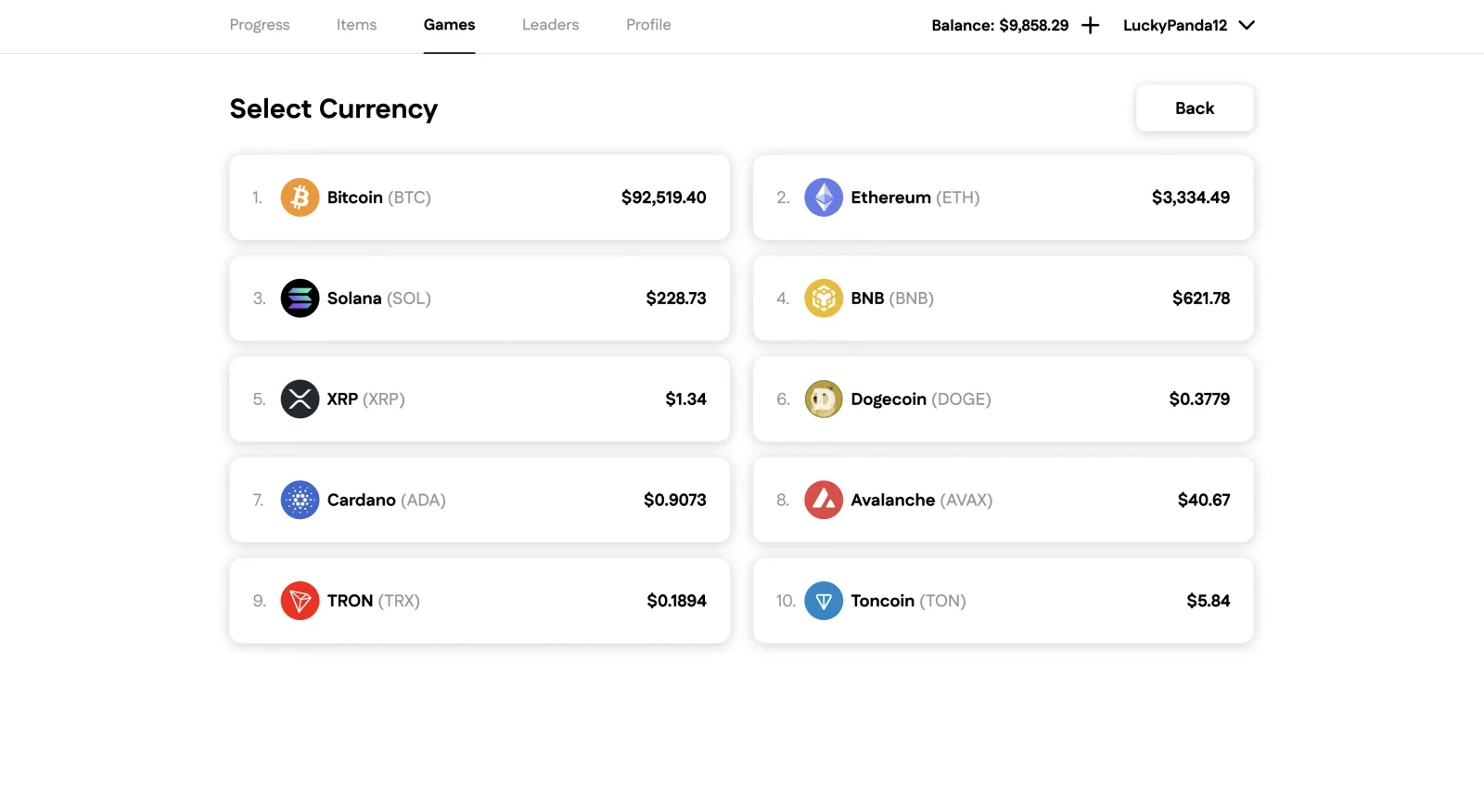Click the BNB coin icon
1484x812 pixels.
point(824,298)
